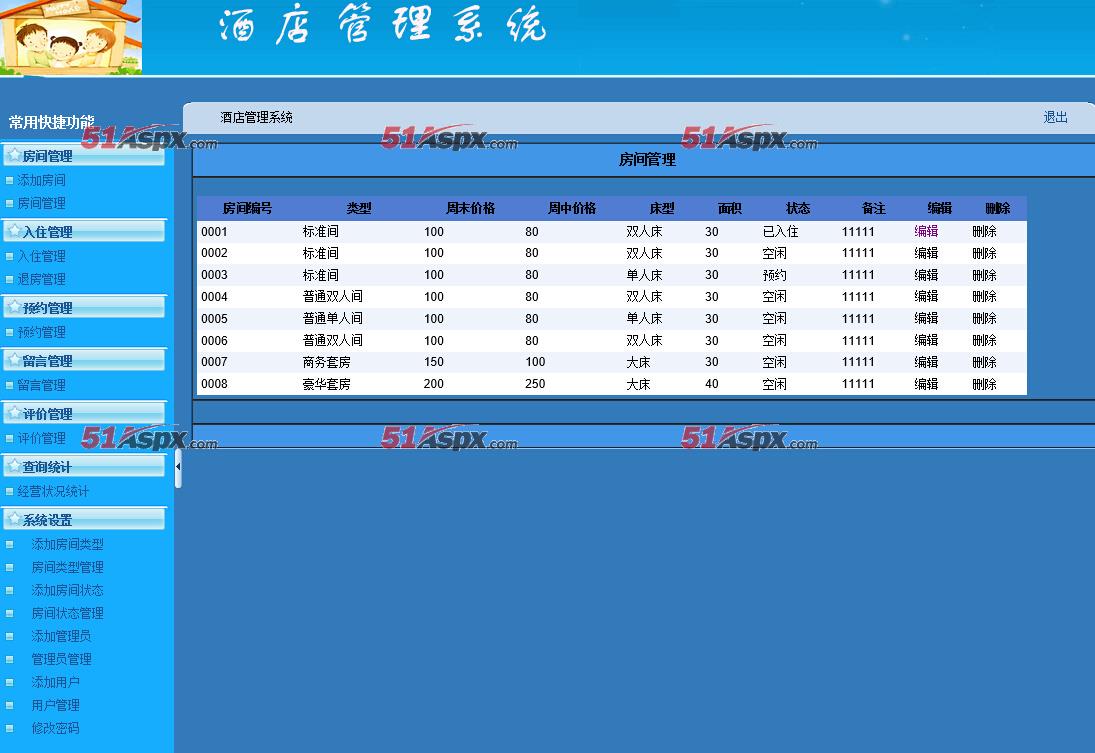The image size is (1095, 753).
Task: Collapse the 查询统计 menu section
Action: [84, 467]
